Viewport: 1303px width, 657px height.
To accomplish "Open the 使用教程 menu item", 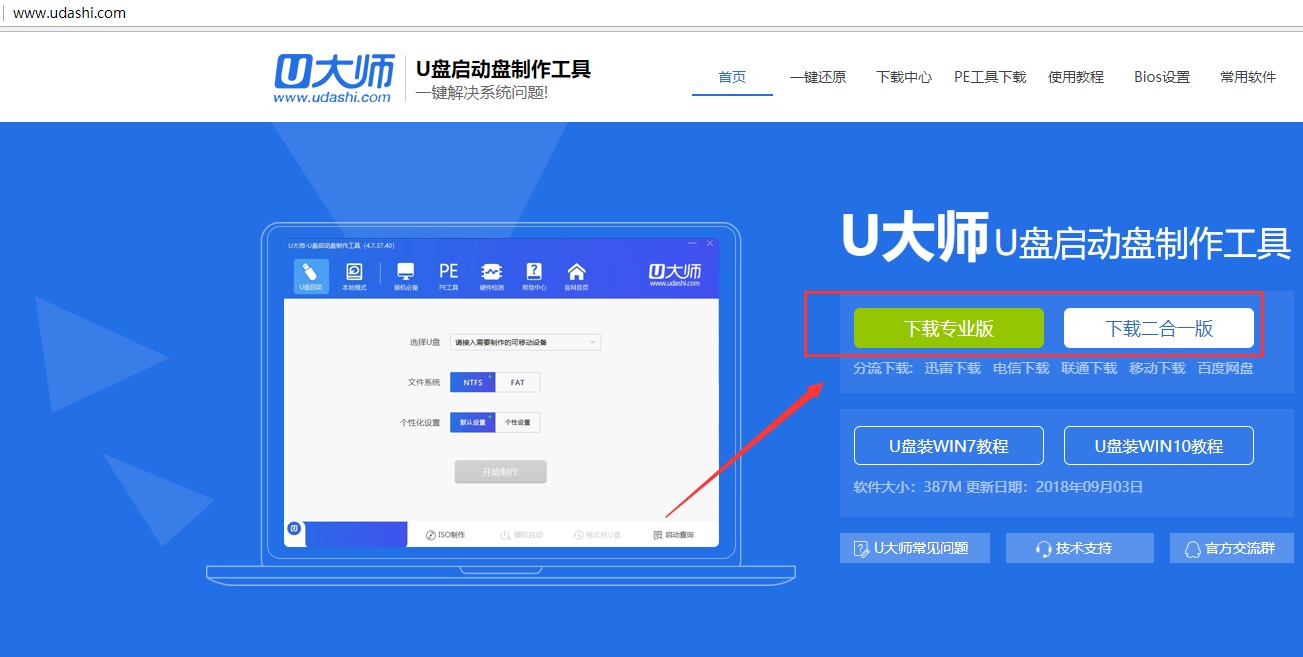I will [1076, 77].
